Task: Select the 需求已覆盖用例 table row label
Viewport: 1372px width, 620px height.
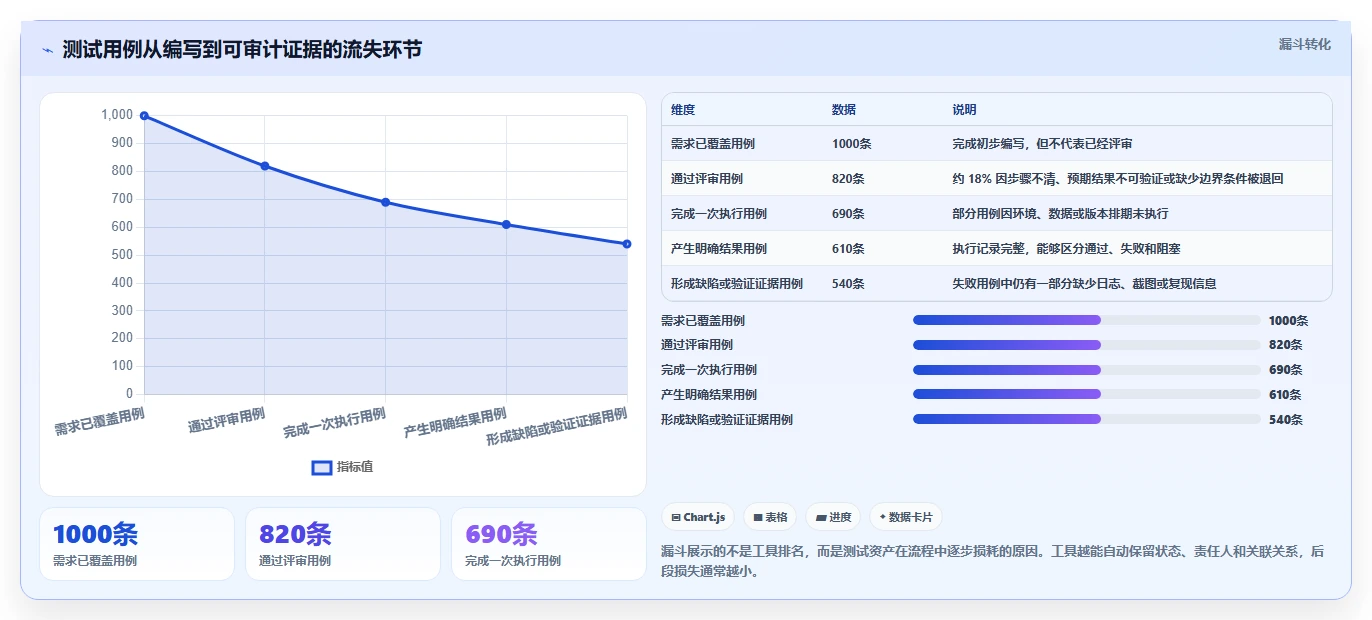Action: pyautogui.click(x=713, y=144)
